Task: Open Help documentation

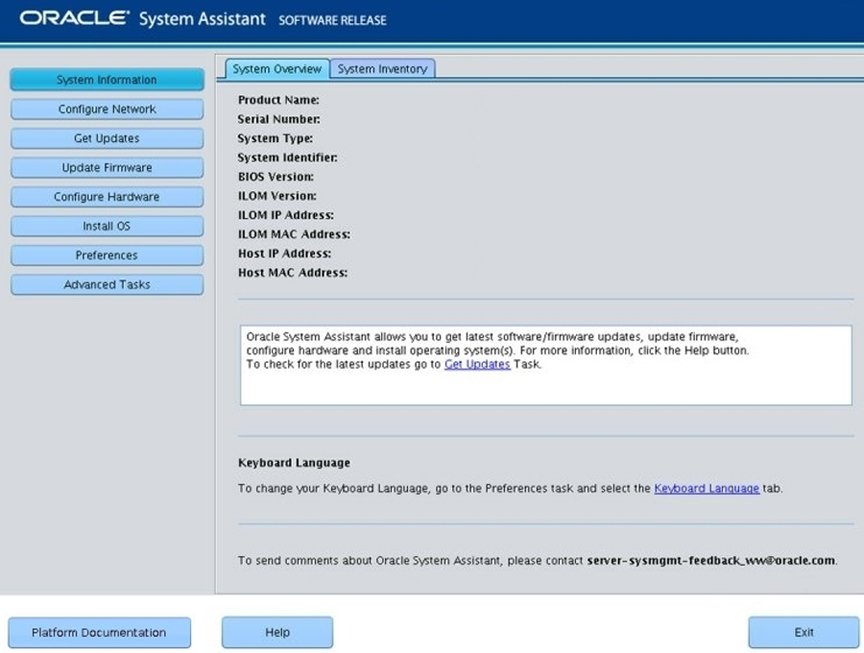Action: (277, 632)
